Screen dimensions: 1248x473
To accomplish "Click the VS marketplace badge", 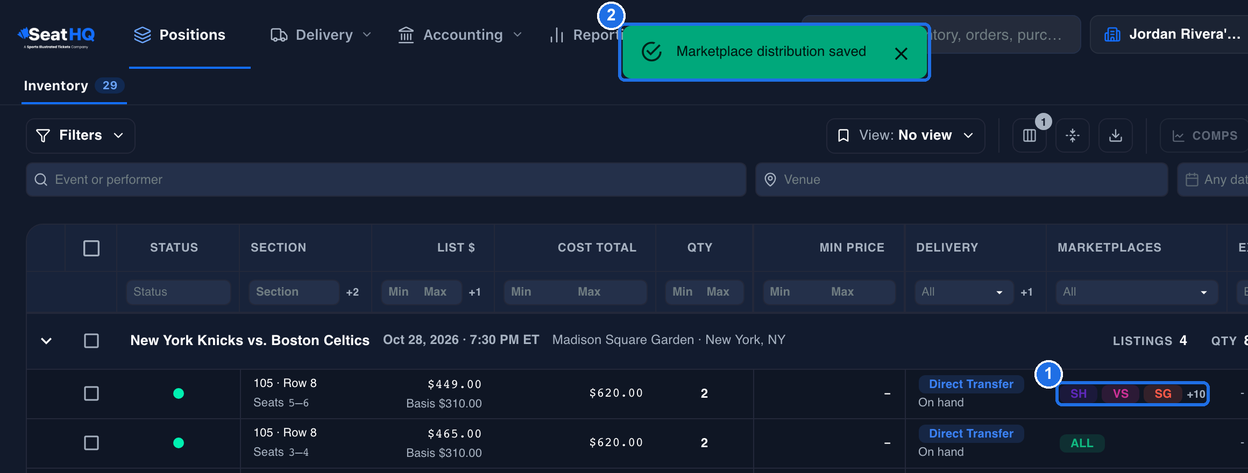I will pyautogui.click(x=1120, y=394).
